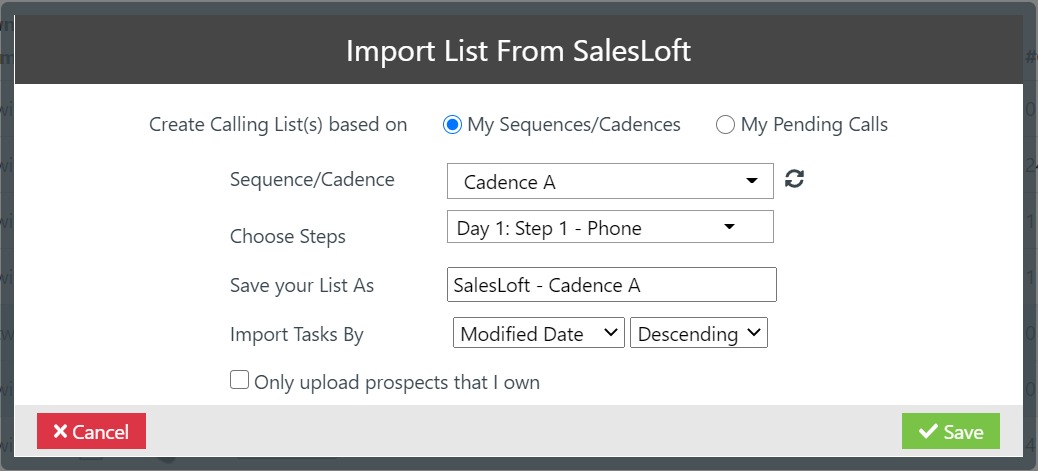Viewport: 1038px width, 471px height.
Task: Click the caret arrow in Cadence A box
Action: (752, 182)
